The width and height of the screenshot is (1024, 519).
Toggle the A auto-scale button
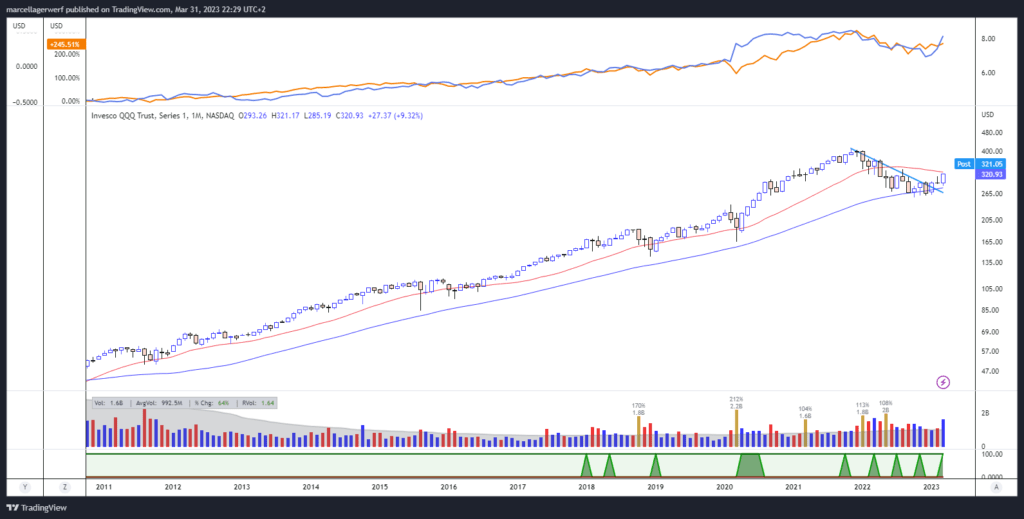coord(997,487)
